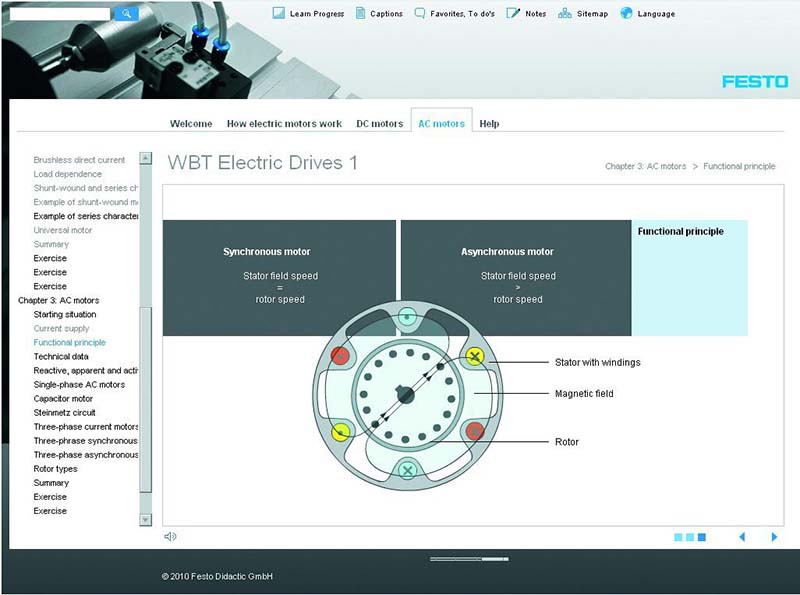Screen dimensions: 800x595
Task: Open Learn Progress from the top bar
Action: [x=308, y=14]
